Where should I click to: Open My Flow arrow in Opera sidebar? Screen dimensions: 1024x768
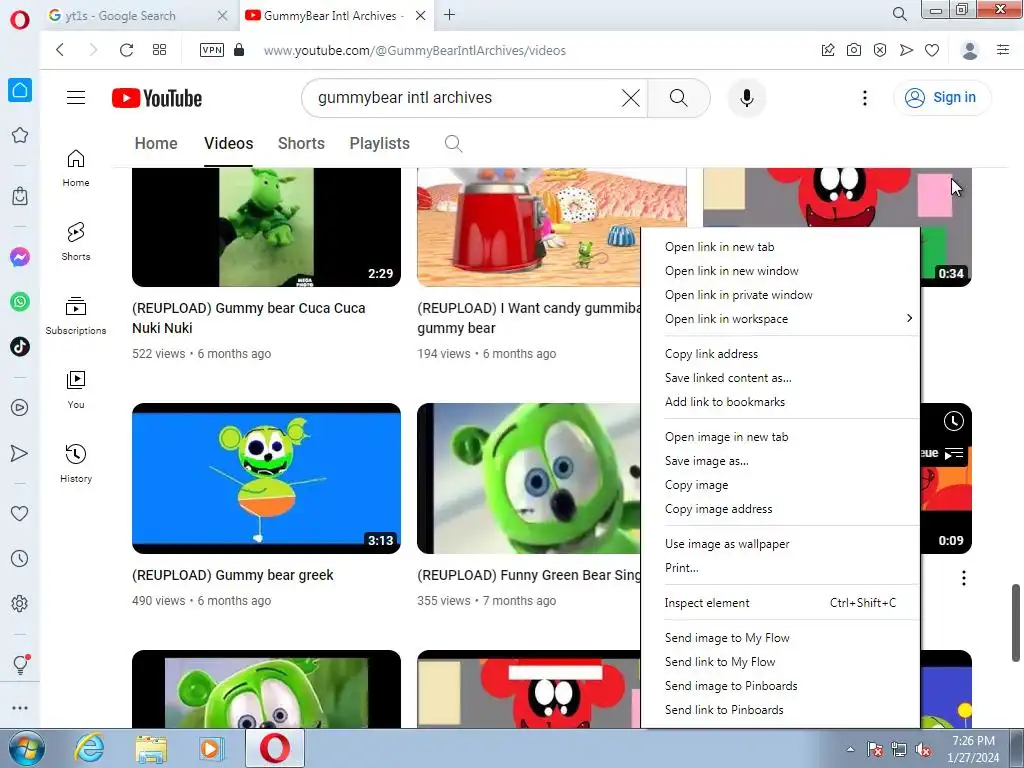(20, 453)
